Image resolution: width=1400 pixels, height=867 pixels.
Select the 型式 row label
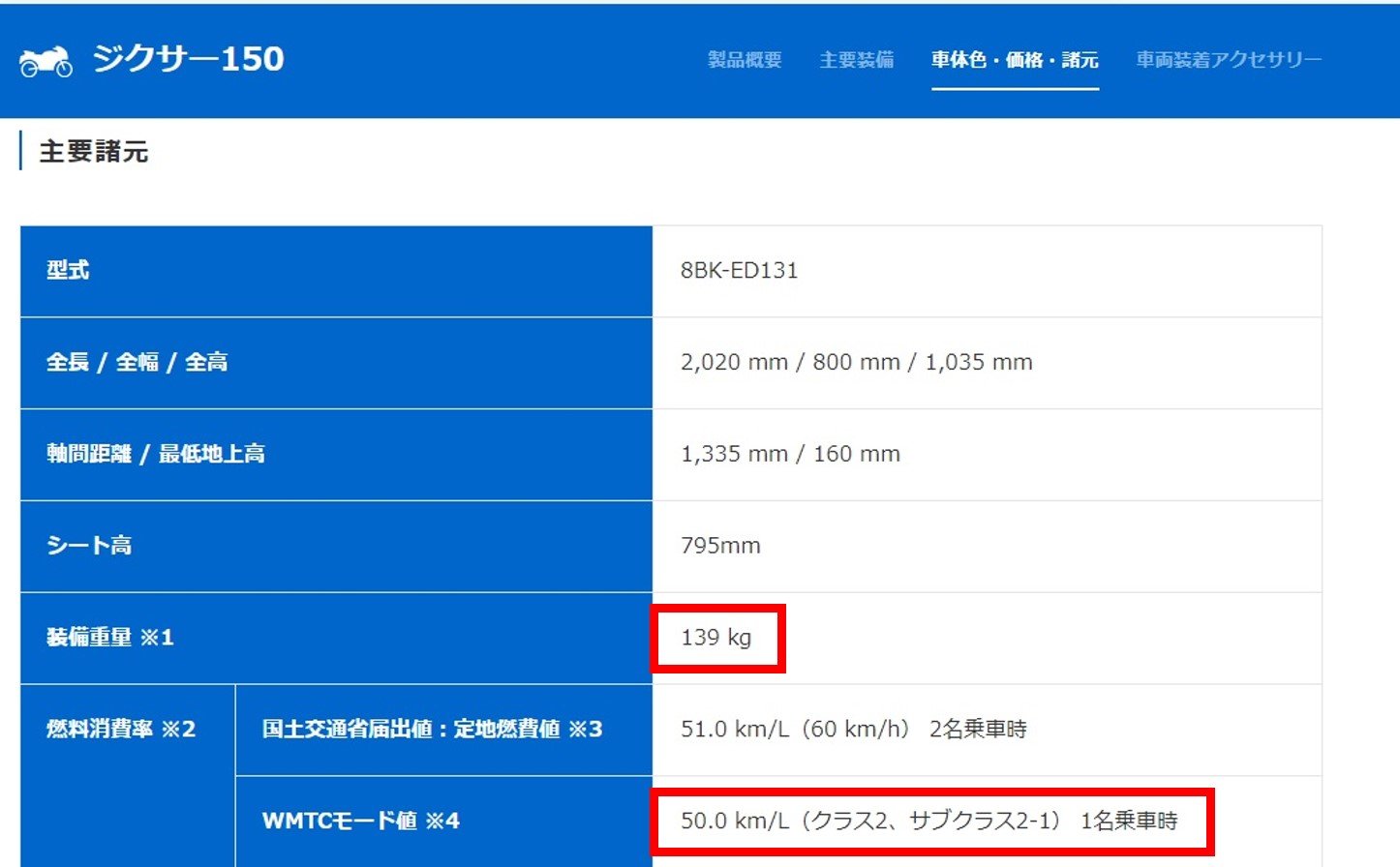pos(68,270)
